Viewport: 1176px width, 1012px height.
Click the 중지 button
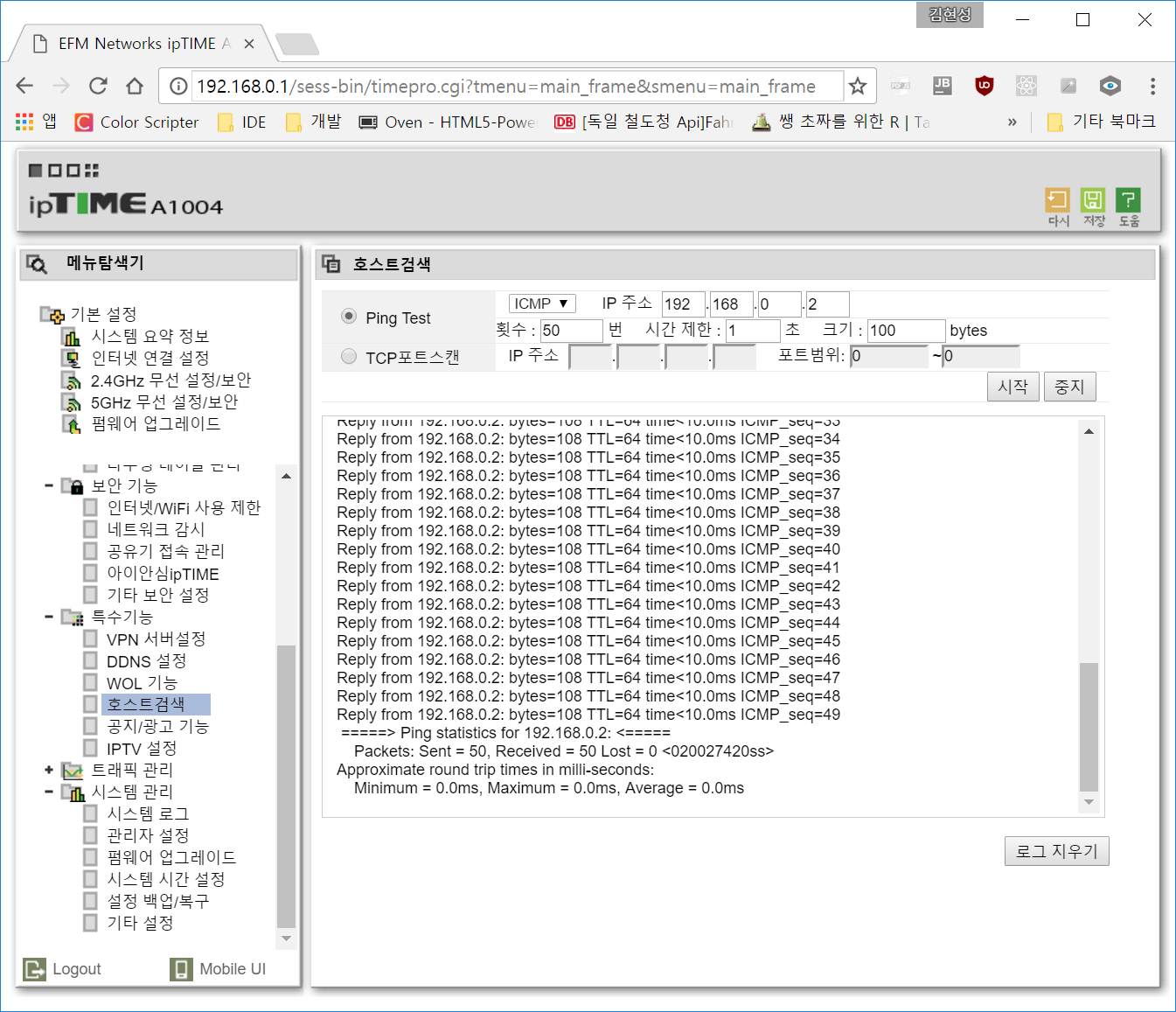[x=1069, y=387]
